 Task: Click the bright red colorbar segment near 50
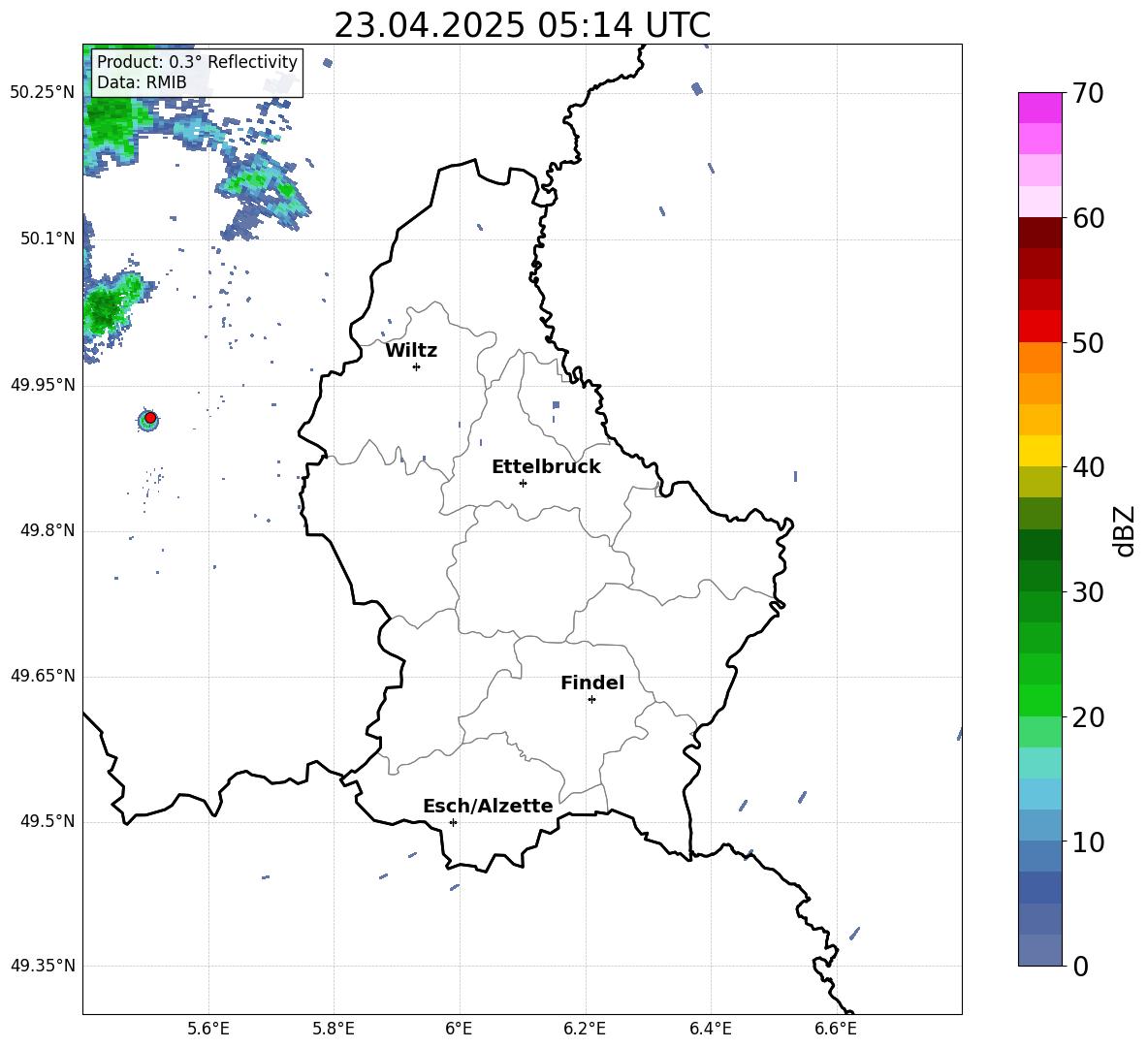1040,327
